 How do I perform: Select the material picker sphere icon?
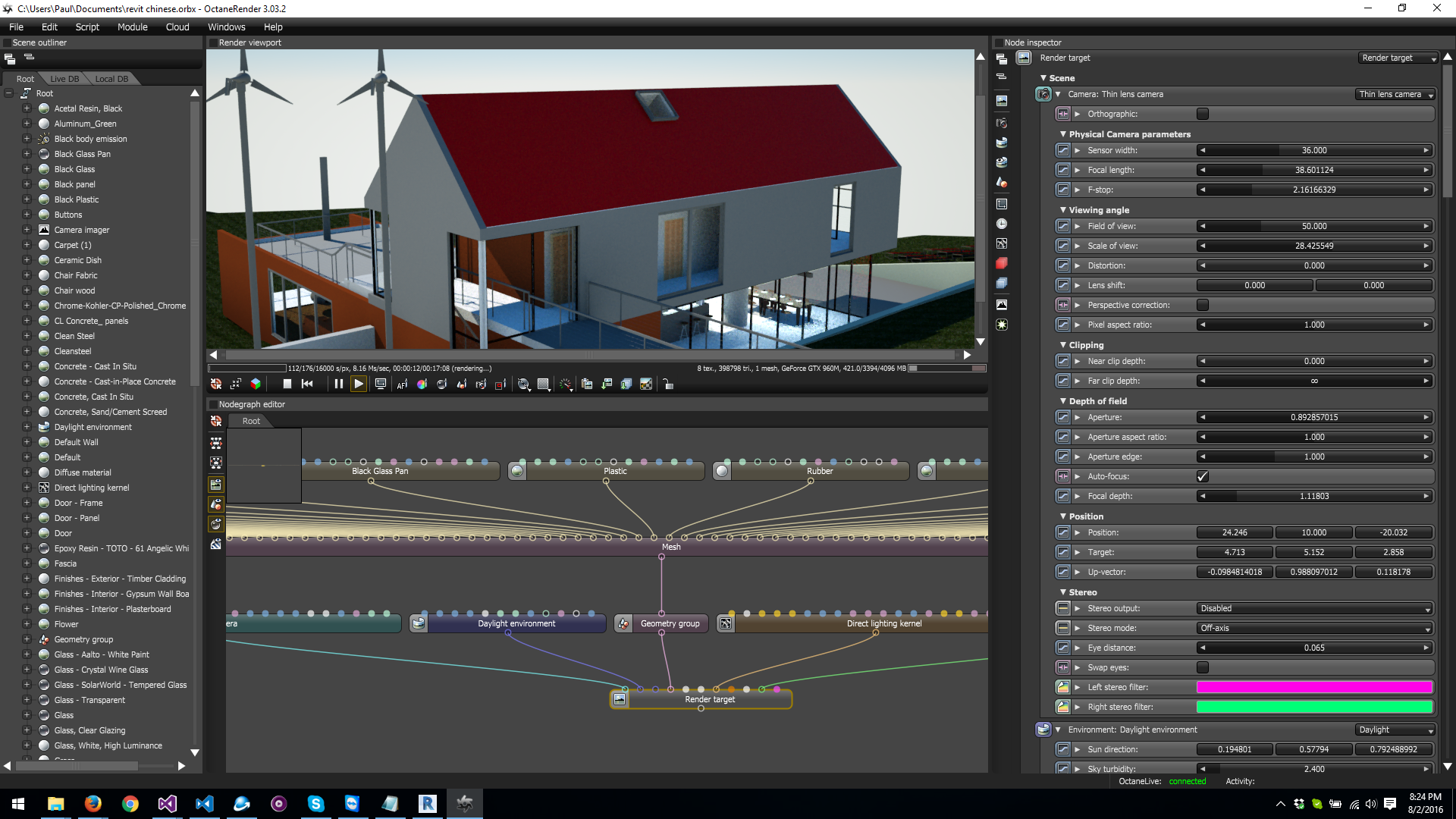click(x=441, y=384)
